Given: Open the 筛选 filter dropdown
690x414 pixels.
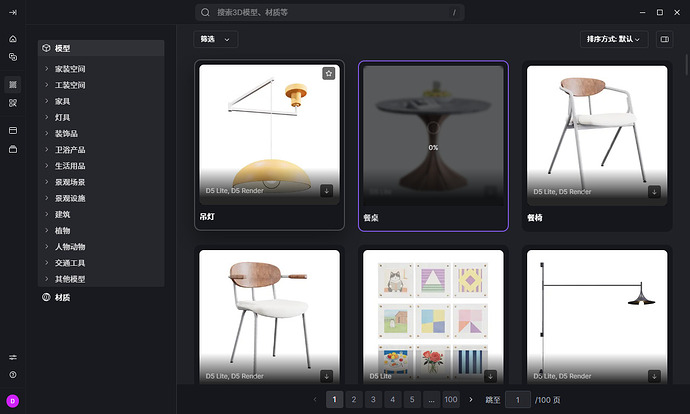Looking at the screenshot, I should 215,39.
